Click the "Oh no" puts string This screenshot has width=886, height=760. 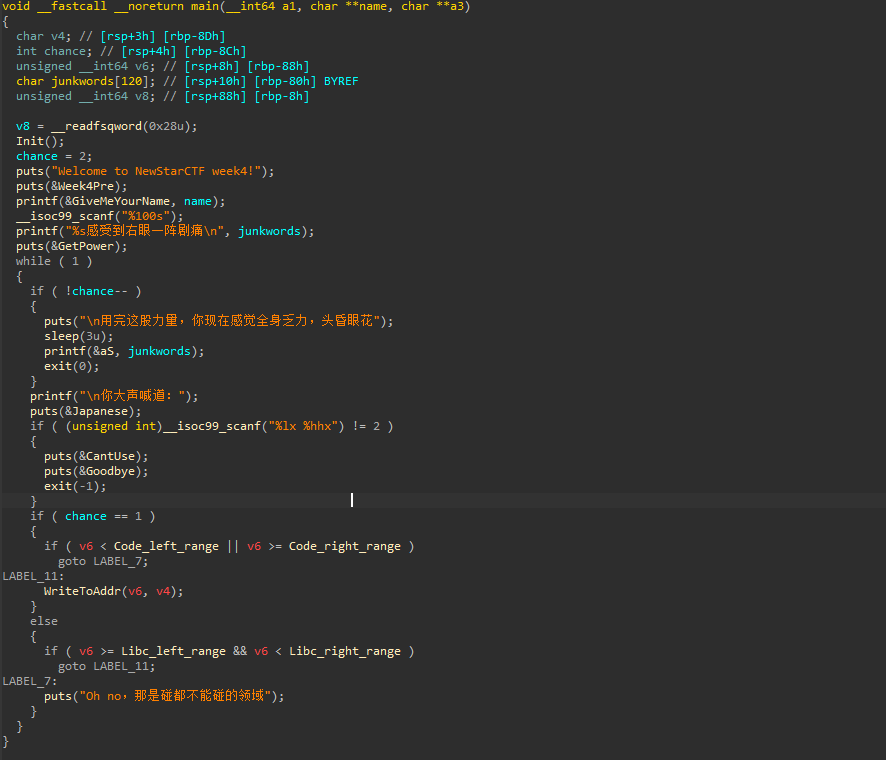(175, 696)
